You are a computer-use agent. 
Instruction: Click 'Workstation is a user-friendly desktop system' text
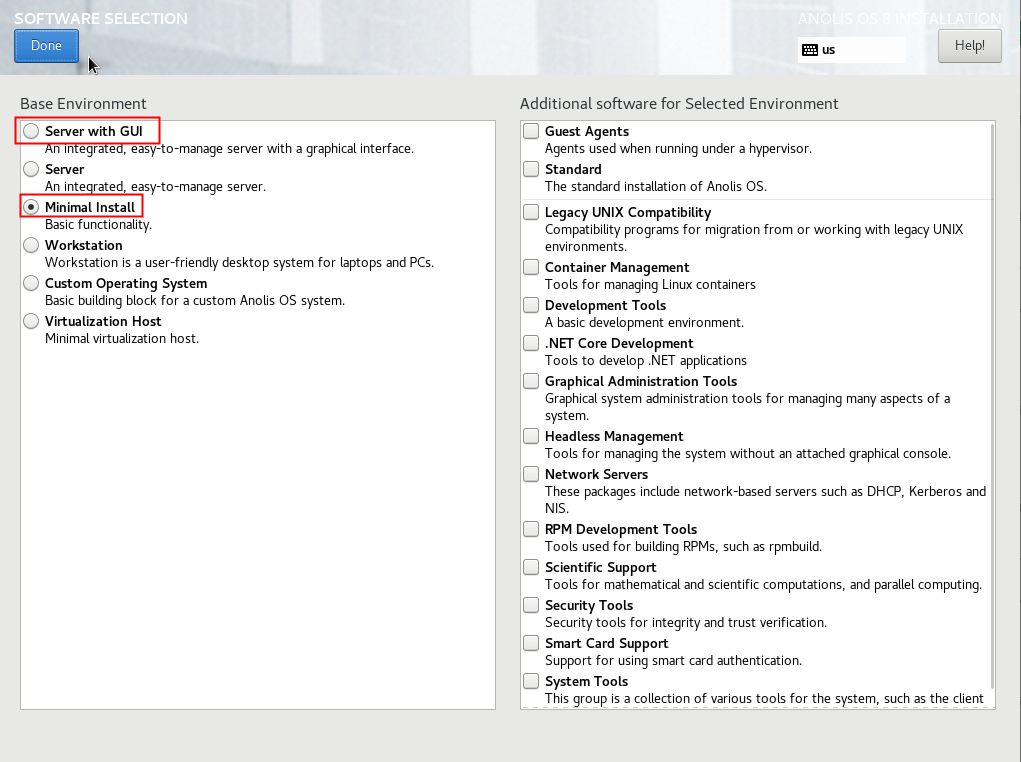click(x=180, y=262)
